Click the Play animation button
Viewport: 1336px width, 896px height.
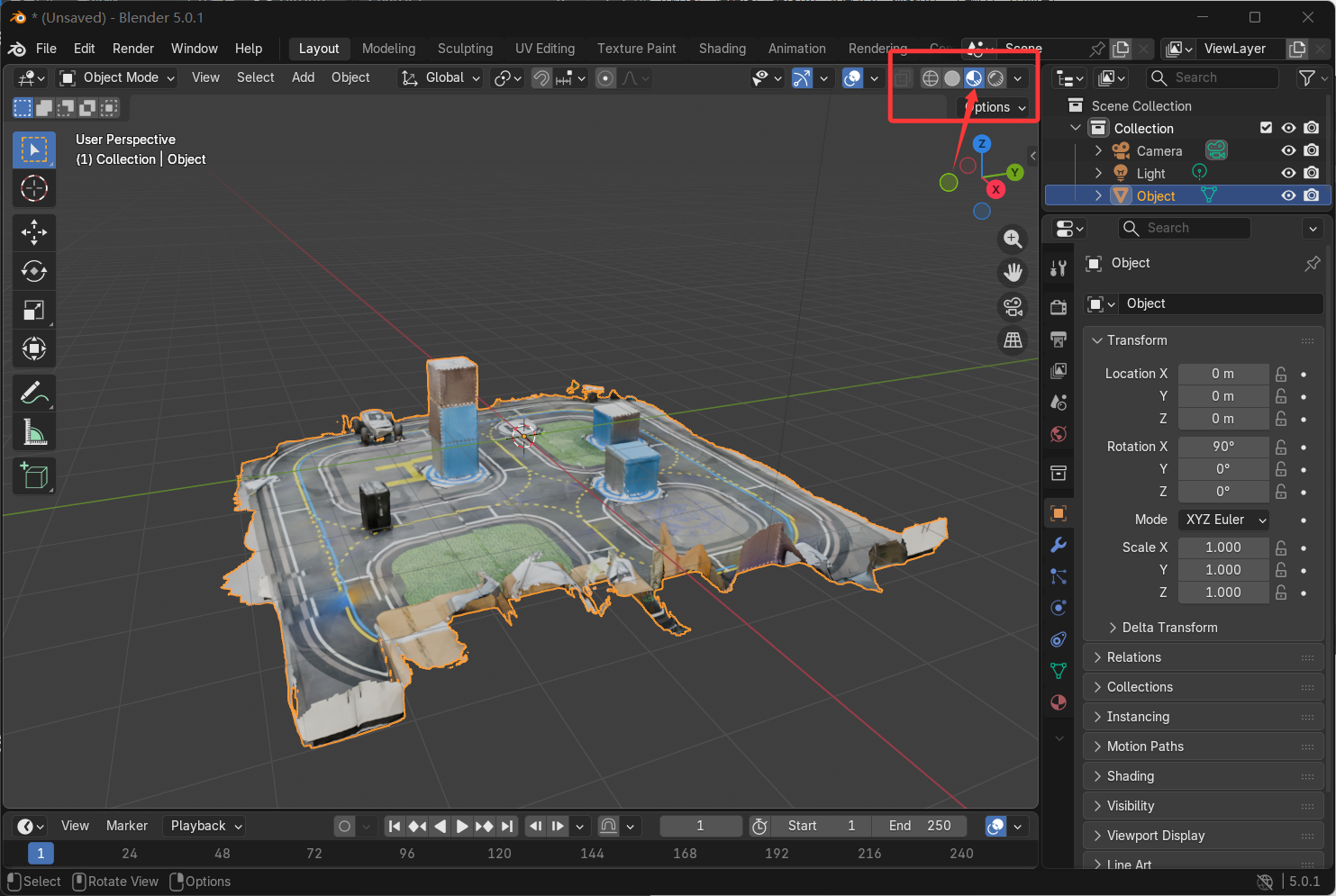[461, 826]
